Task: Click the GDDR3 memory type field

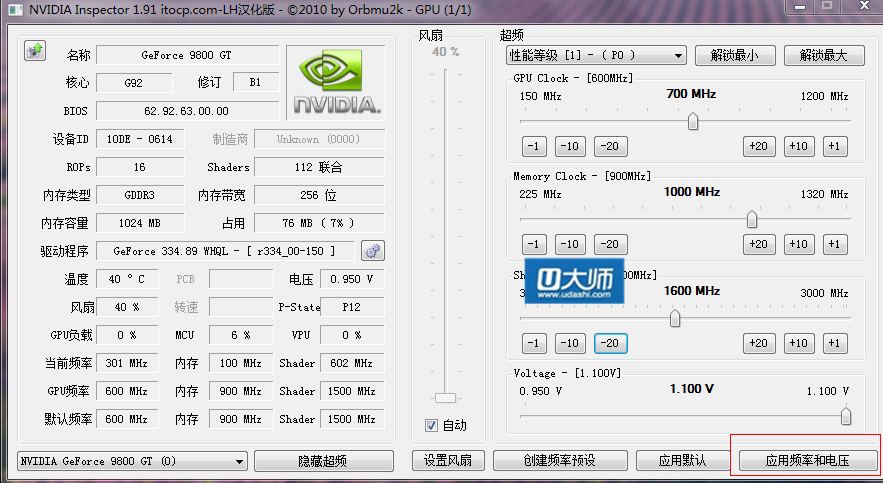Action: coord(140,195)
